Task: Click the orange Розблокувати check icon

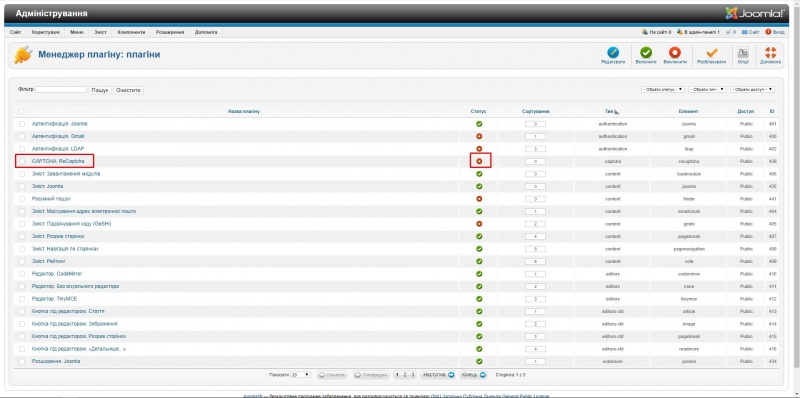Action: [x=712, y=53]
